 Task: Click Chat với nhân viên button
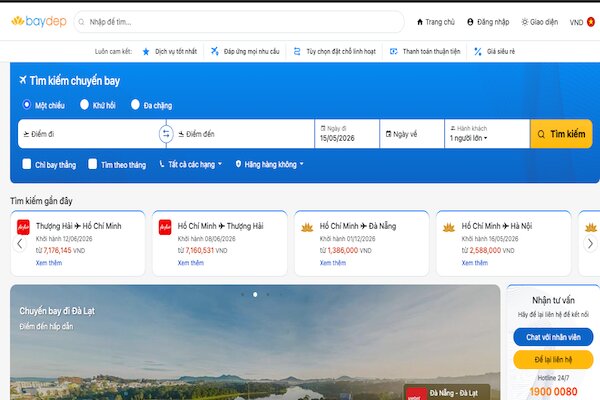[553, 337]
